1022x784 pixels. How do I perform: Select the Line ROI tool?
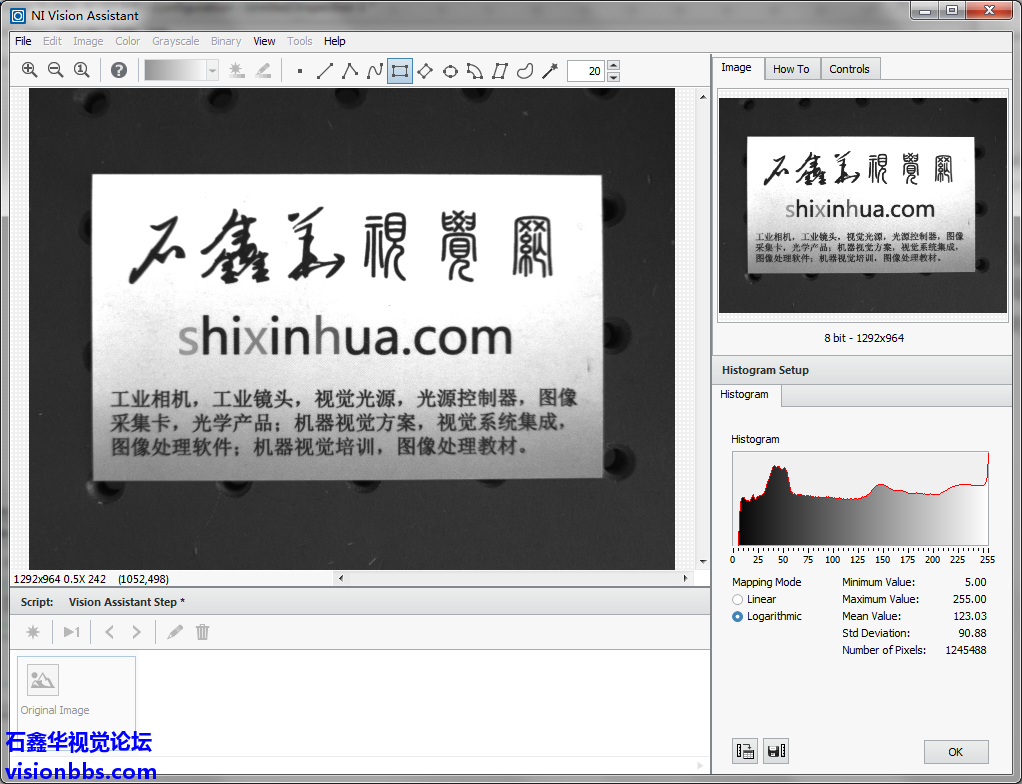point(325,71)
